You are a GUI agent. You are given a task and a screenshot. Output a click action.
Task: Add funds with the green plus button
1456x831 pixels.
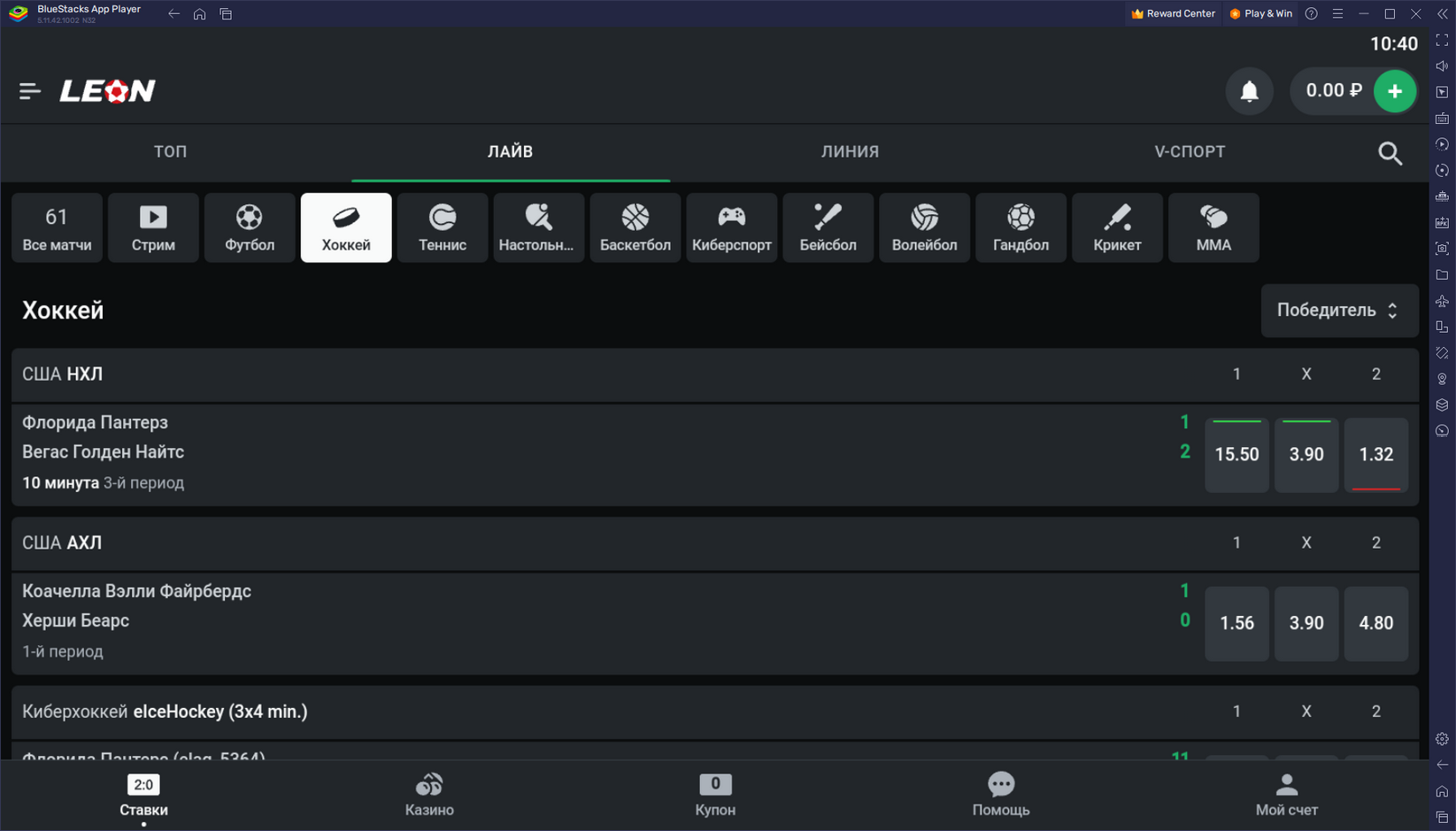[x=1395, y=91]
